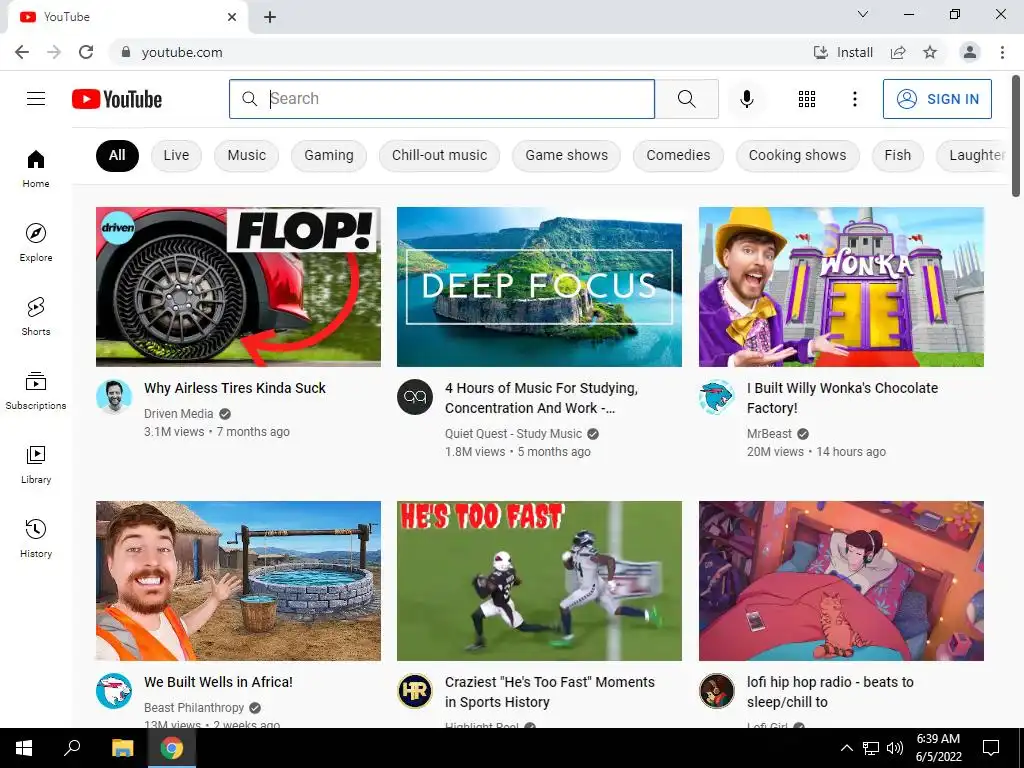Play Wonka factory thumbnail
The image size is (1024, 768).
(x=841, y=287)
